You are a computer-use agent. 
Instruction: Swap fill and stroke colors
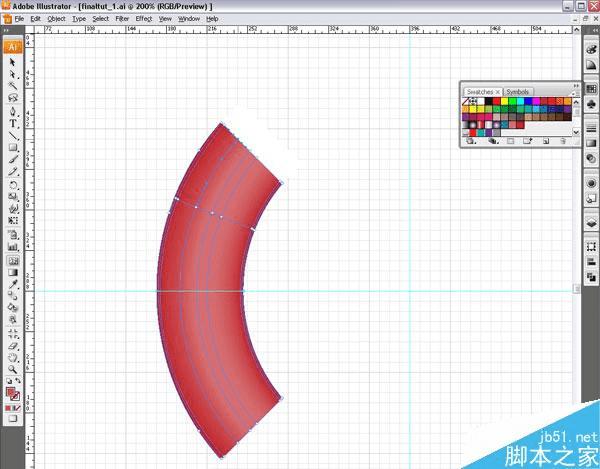click(17, 381)
